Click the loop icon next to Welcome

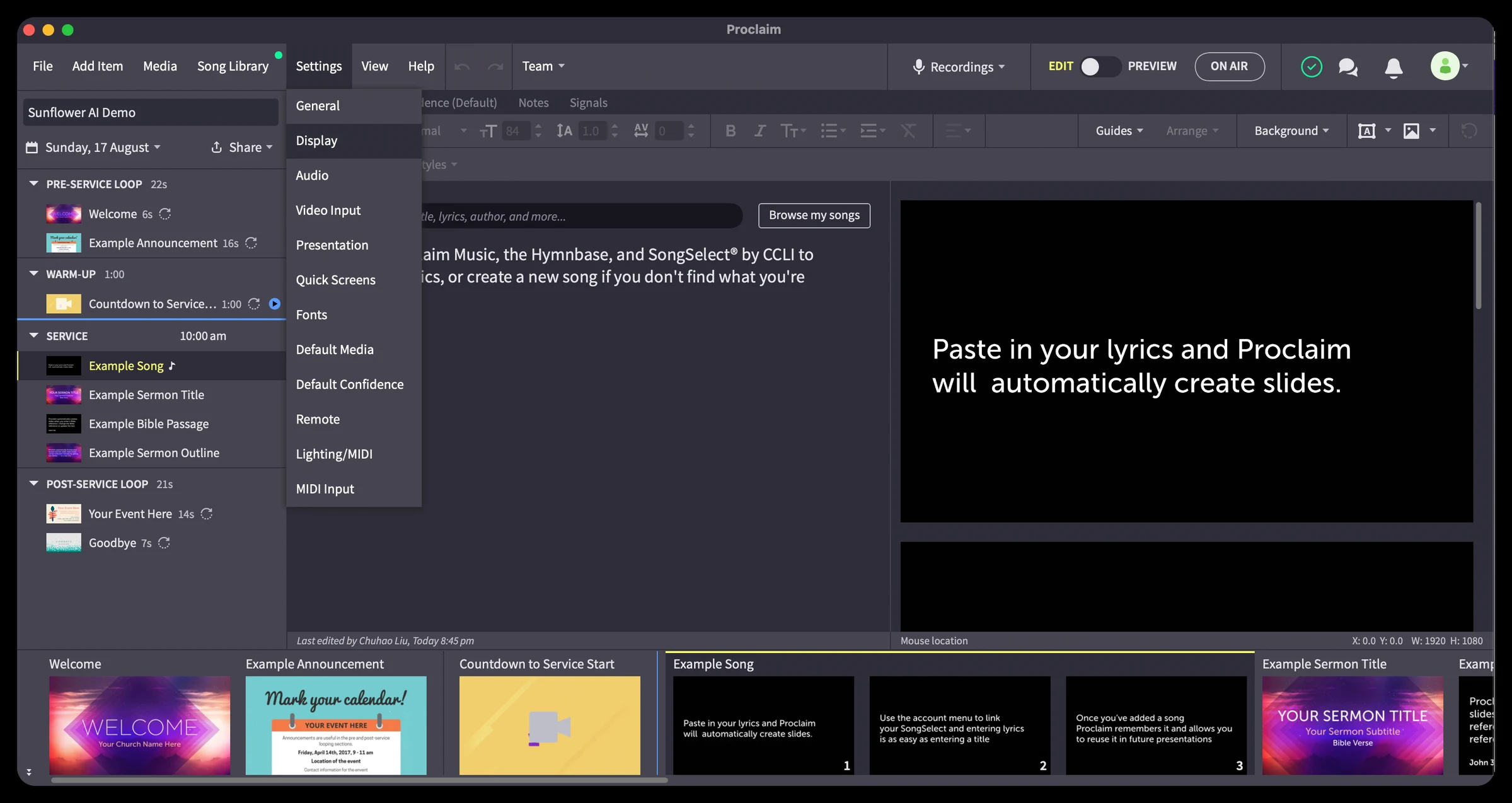[x=165, y=214]
